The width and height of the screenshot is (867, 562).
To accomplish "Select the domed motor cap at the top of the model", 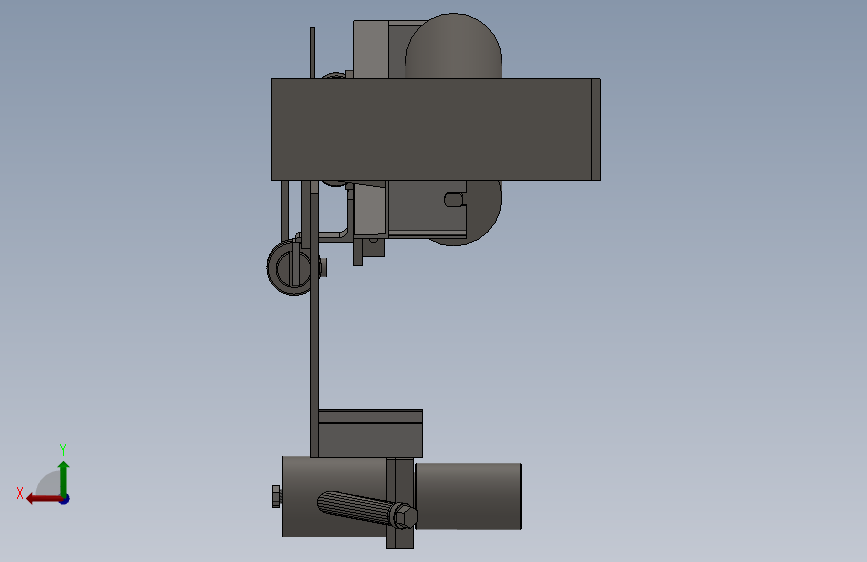I will pos(453,45).
